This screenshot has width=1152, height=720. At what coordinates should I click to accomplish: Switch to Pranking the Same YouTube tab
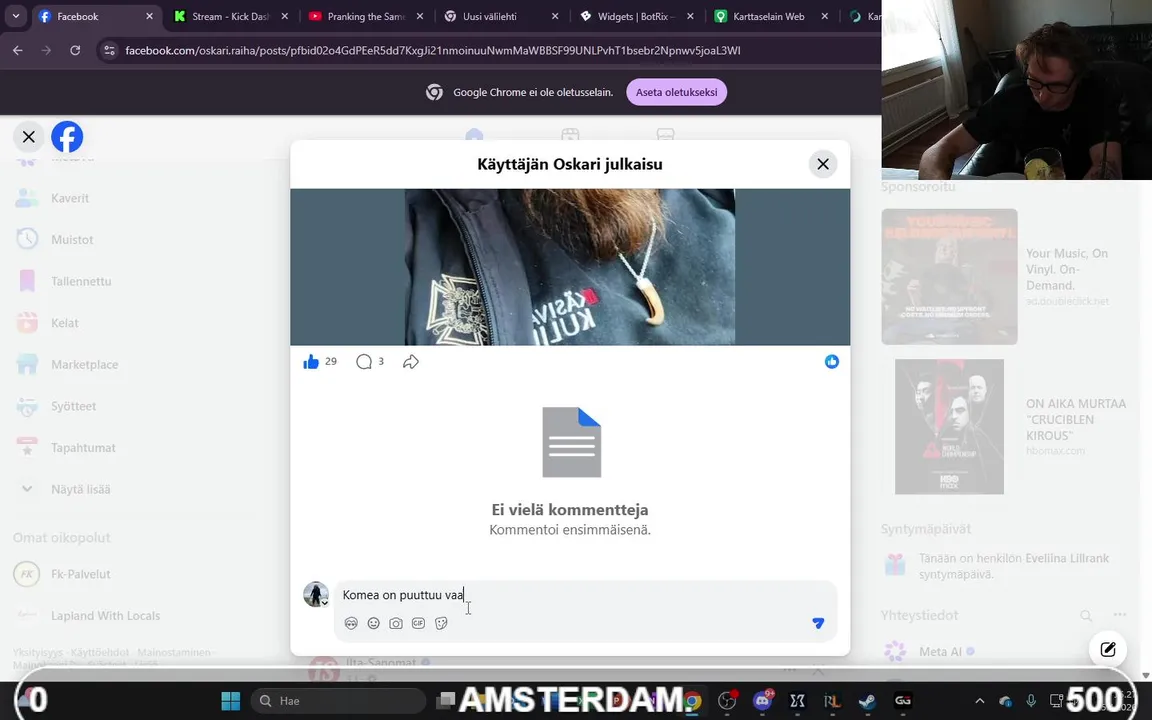[x=366, y=16]
